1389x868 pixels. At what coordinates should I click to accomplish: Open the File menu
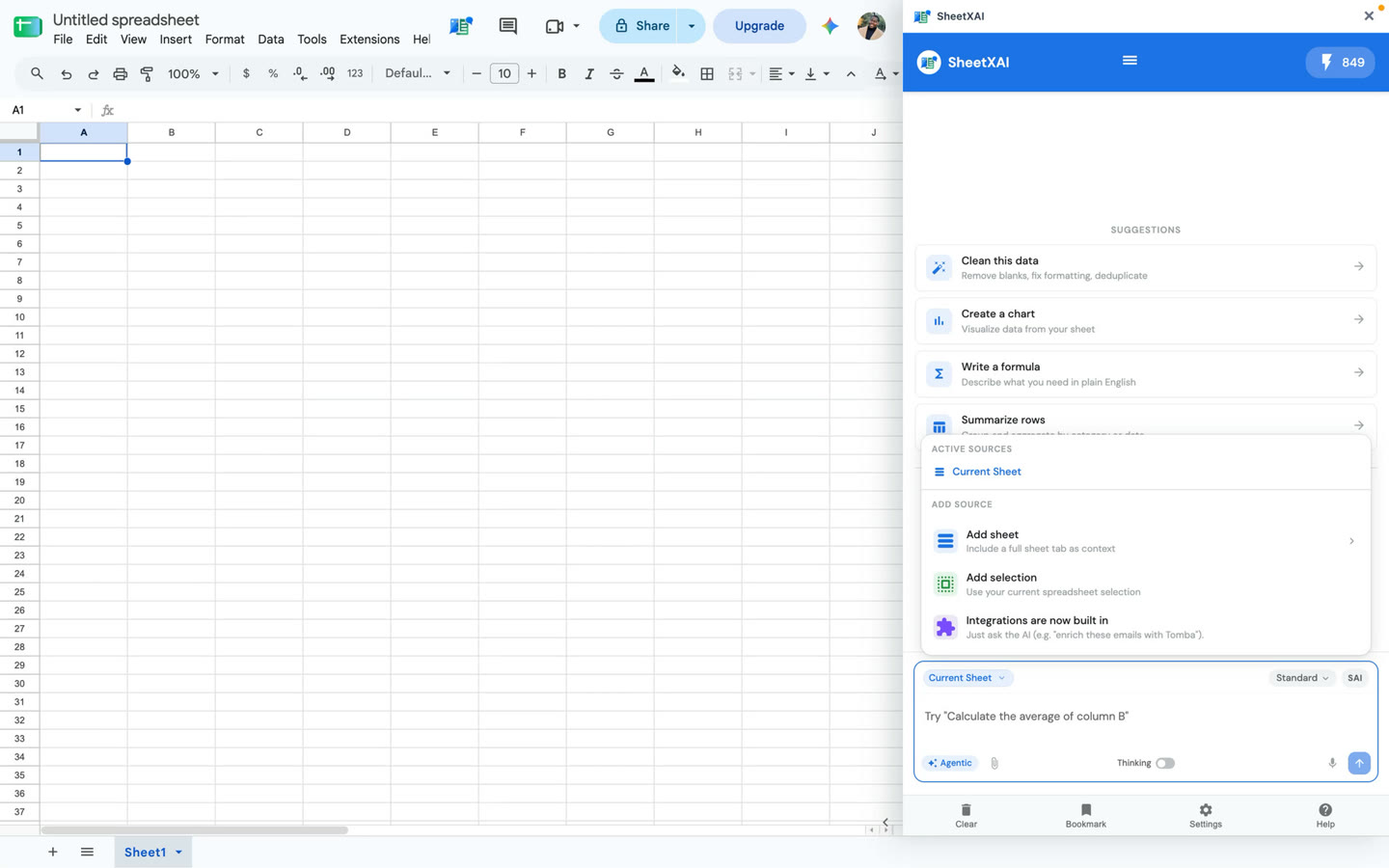63,40
